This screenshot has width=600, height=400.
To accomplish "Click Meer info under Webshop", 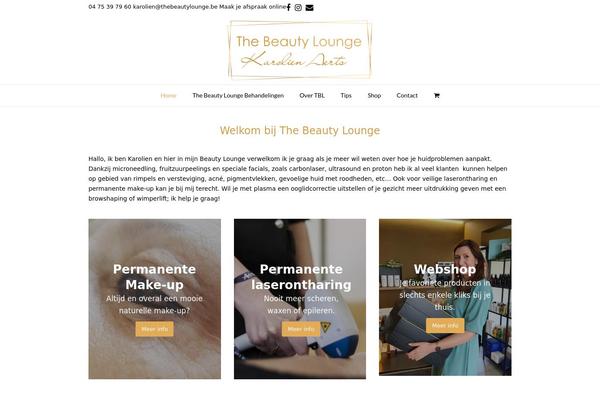I will pos(445,325).
